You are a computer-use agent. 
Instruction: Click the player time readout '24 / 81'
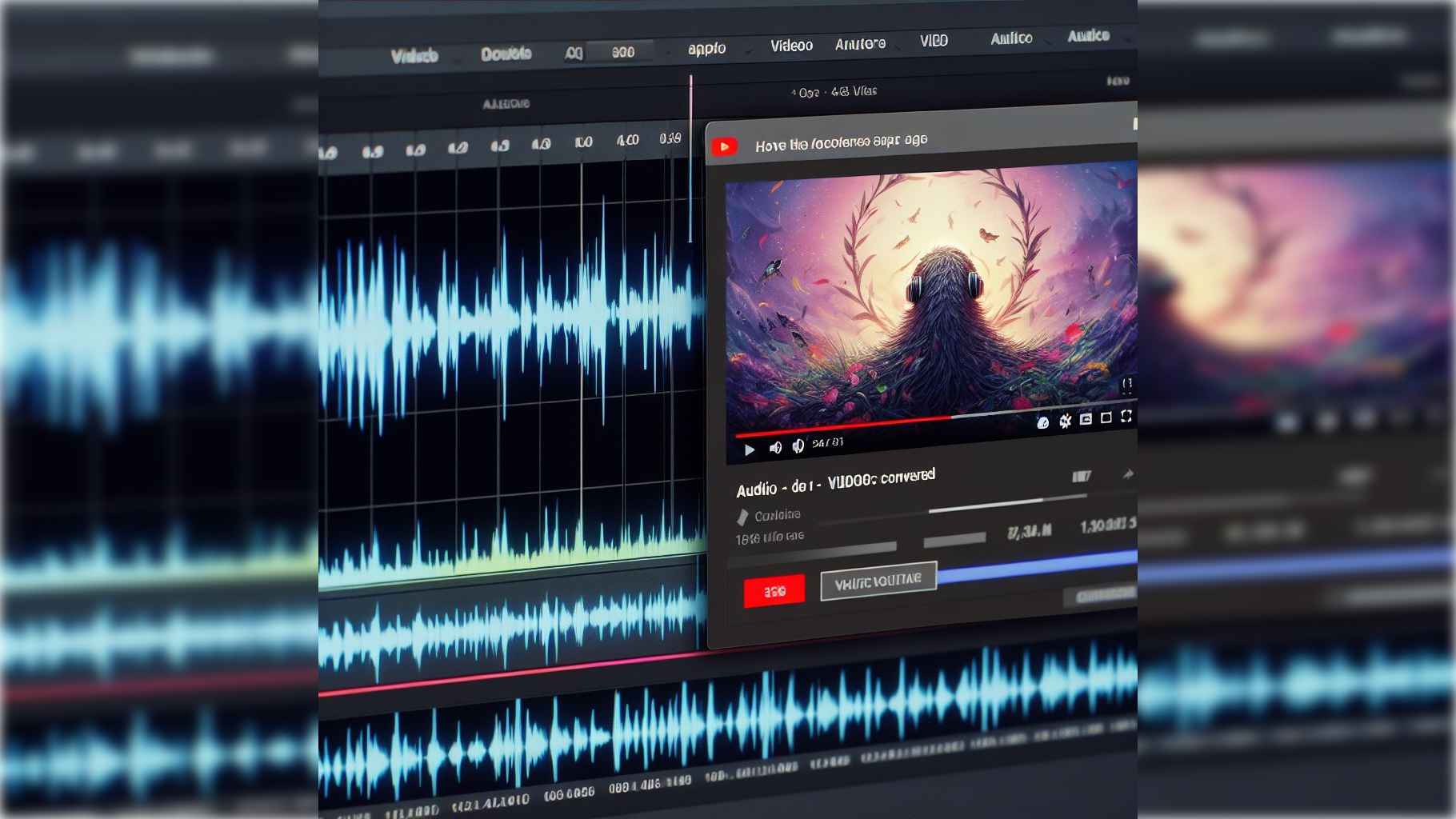pos(827,442)
